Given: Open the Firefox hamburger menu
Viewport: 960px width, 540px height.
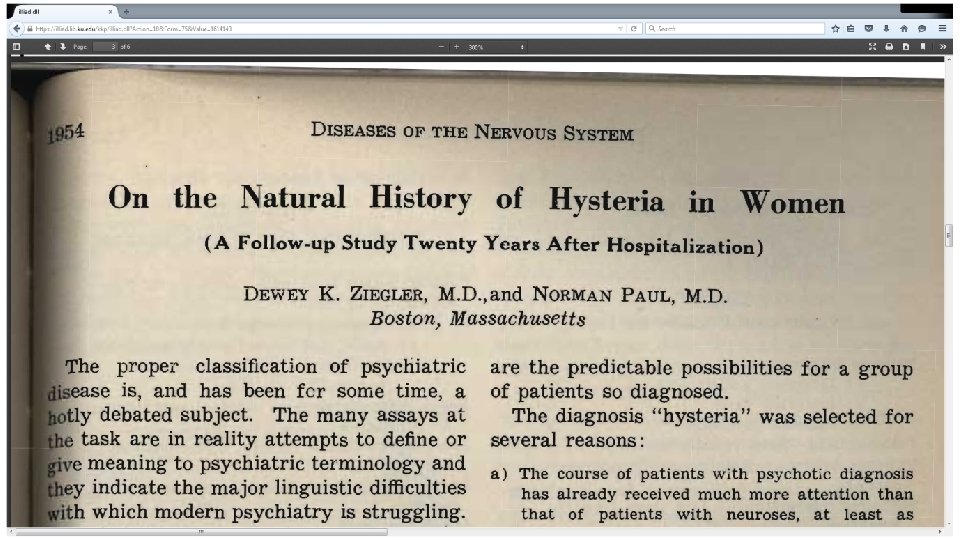Looking at the screenshot, I should [x=943, y=28].
